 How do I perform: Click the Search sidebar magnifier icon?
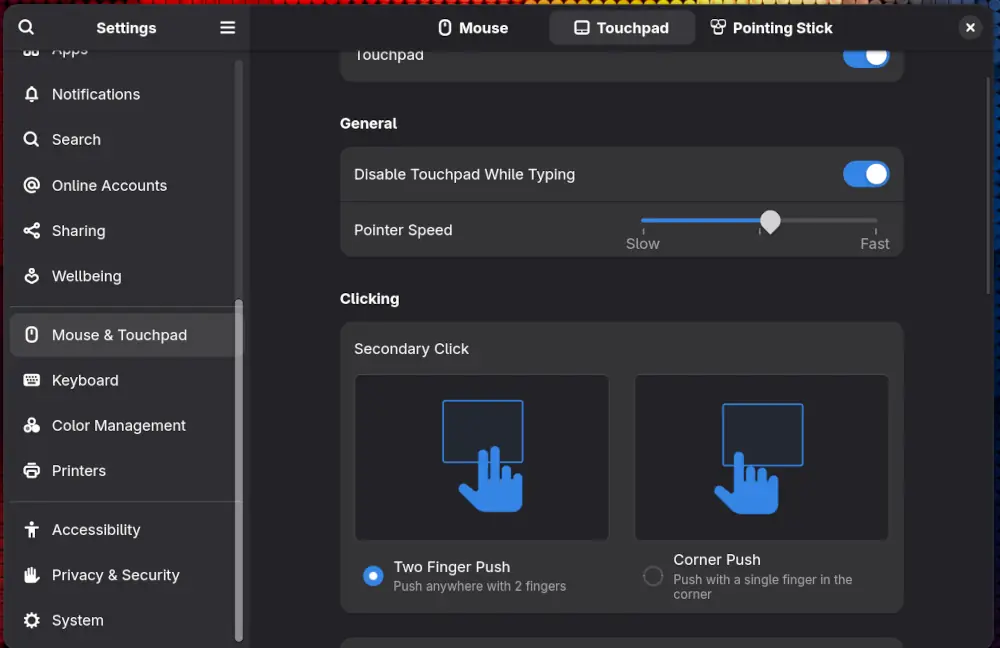(31, 140)
